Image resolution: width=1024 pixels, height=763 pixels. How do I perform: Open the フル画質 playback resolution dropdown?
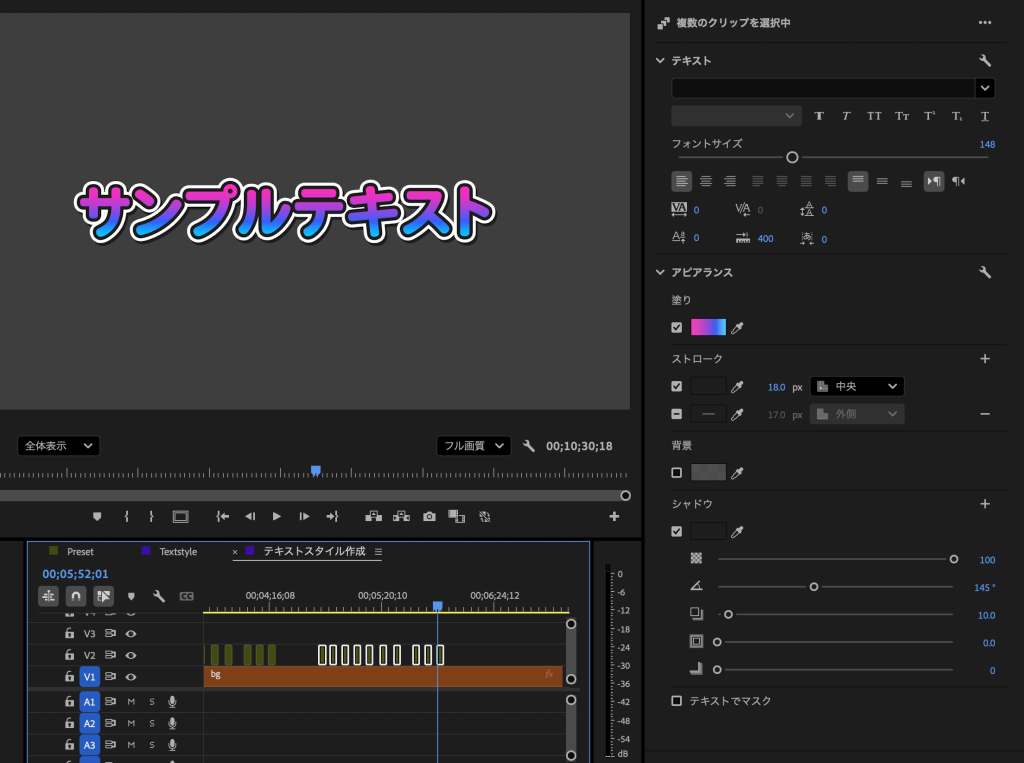[x=473, y=446]
